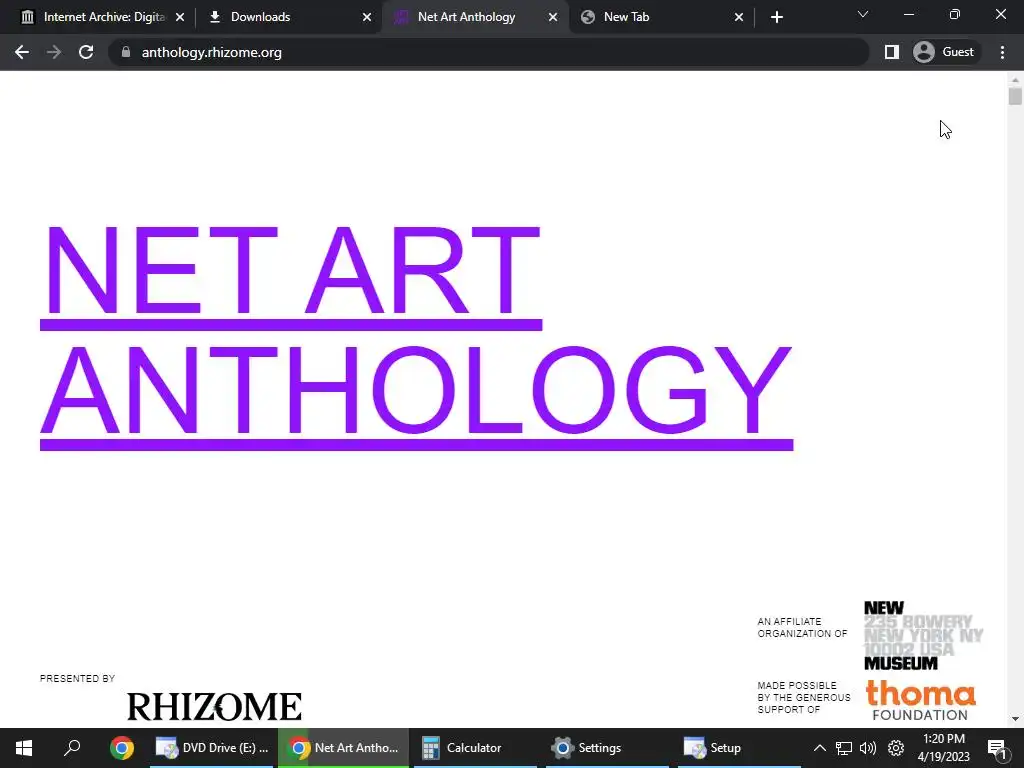The width and height of the screenshot is (1024, 768).
Task: Go back to the previous page
Action: (x=22, y=52)
